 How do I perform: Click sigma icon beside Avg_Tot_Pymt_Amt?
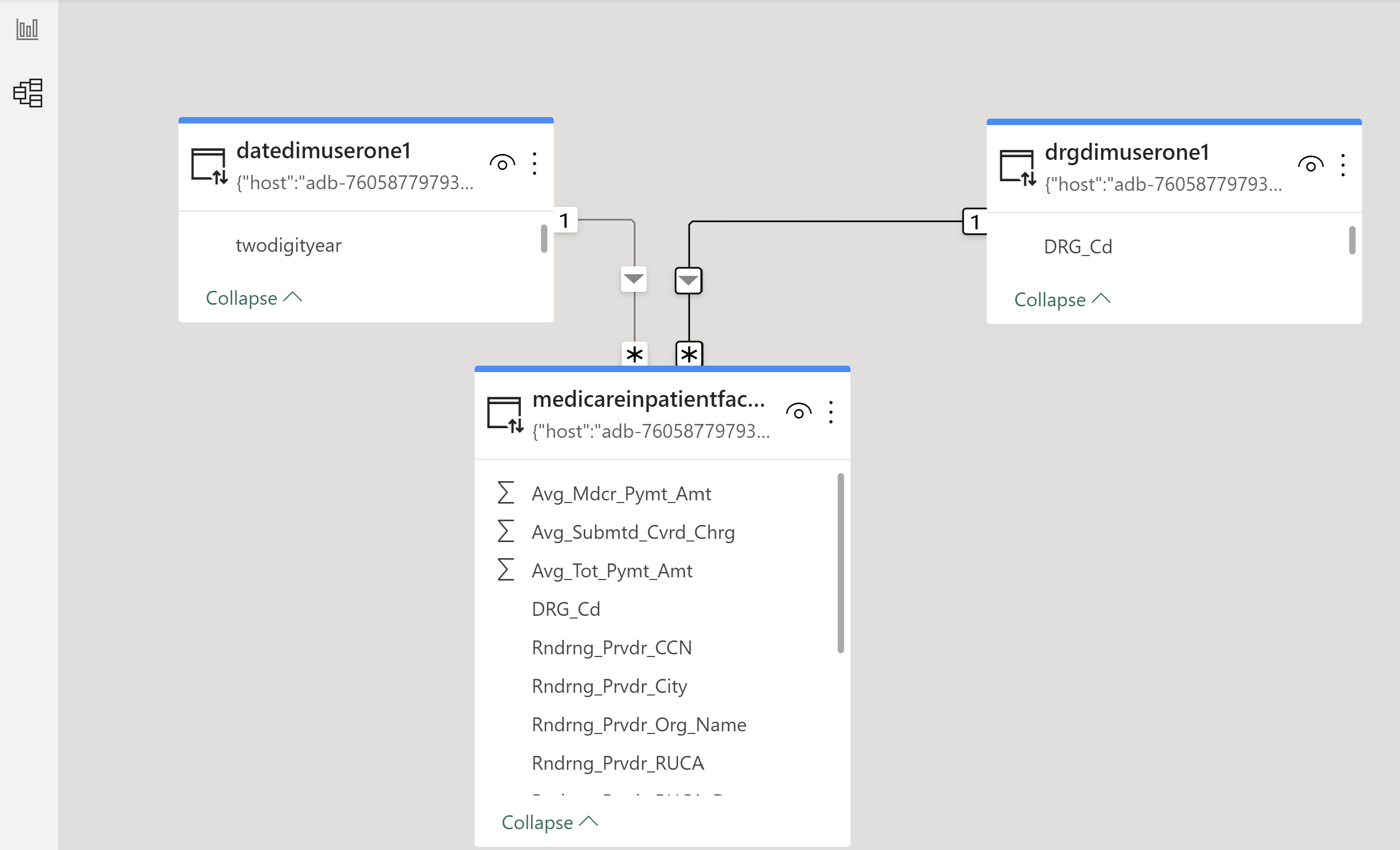click(x=505, y=570)
